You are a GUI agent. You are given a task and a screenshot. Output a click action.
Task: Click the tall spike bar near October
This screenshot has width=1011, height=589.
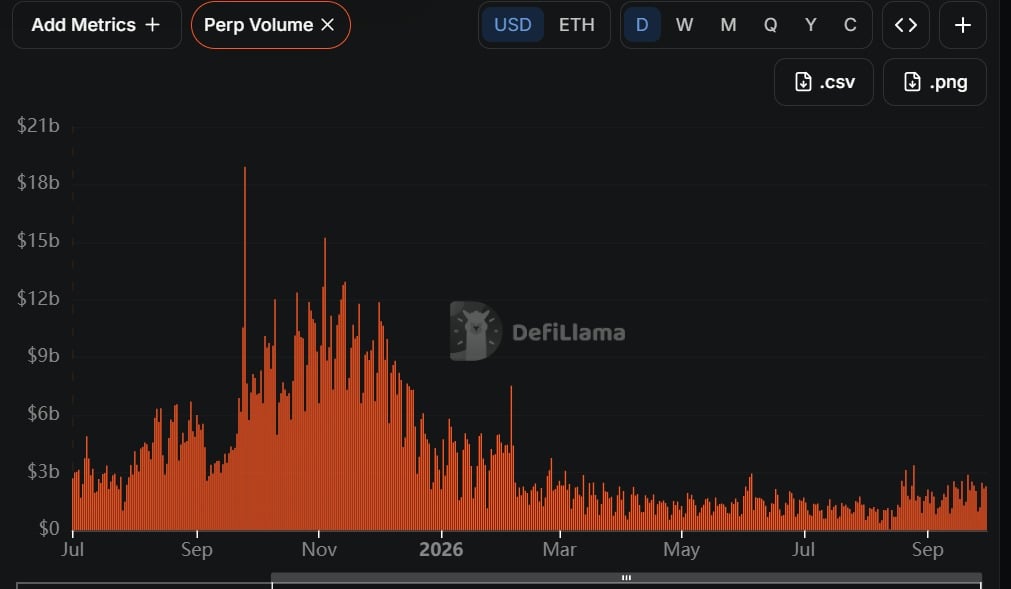click(245, 348)
